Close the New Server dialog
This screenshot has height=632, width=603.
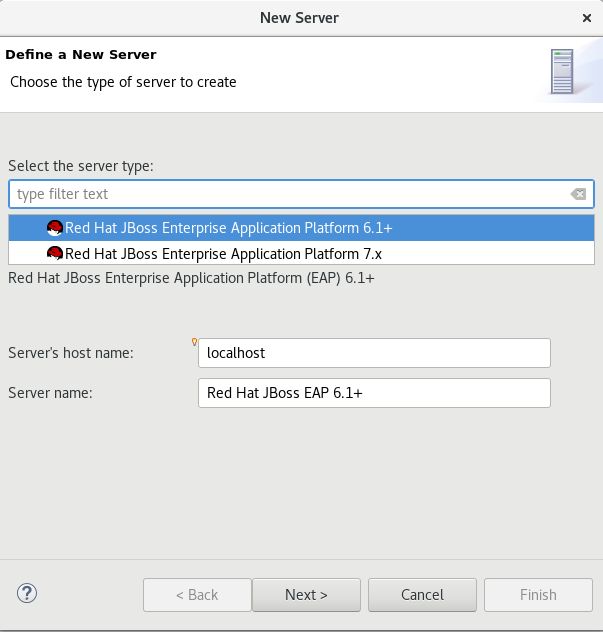[587, 18]
